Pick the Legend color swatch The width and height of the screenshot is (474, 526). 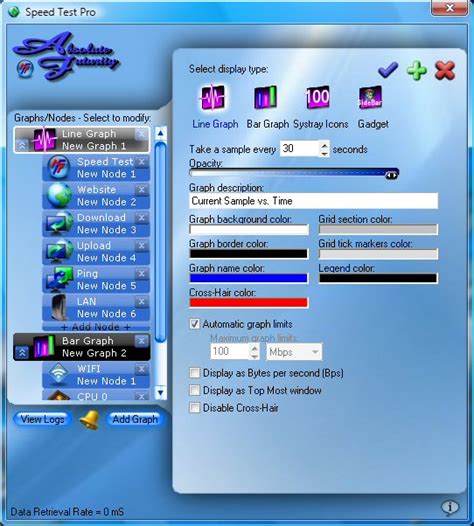[x=378, y=278]
